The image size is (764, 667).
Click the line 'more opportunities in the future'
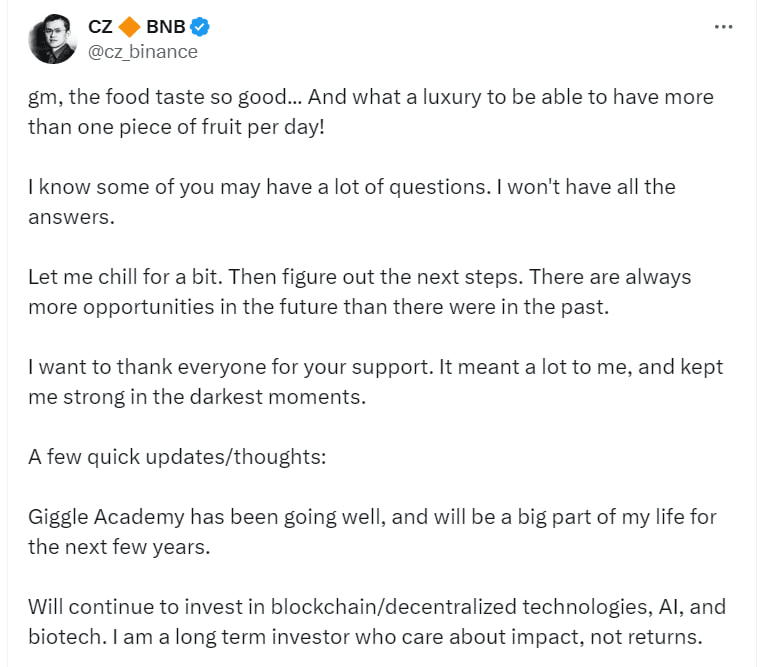319,307
